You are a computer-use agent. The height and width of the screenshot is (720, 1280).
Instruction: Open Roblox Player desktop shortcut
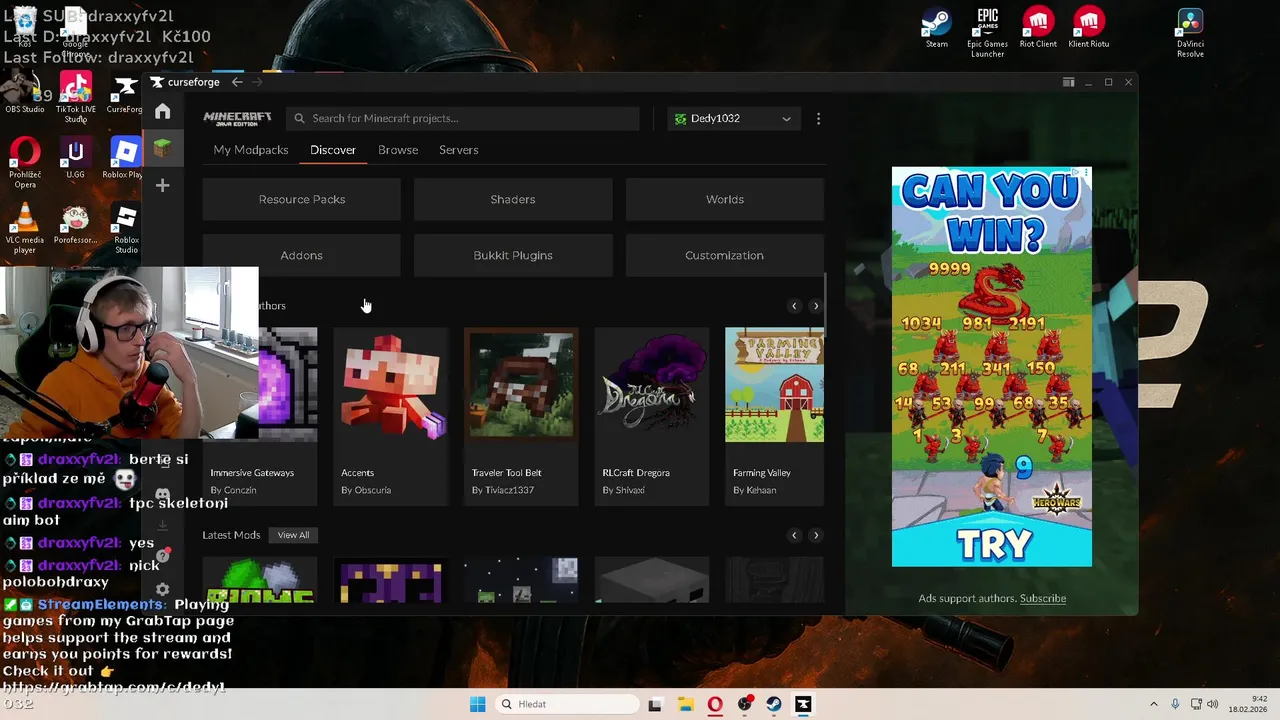[125, 158]
